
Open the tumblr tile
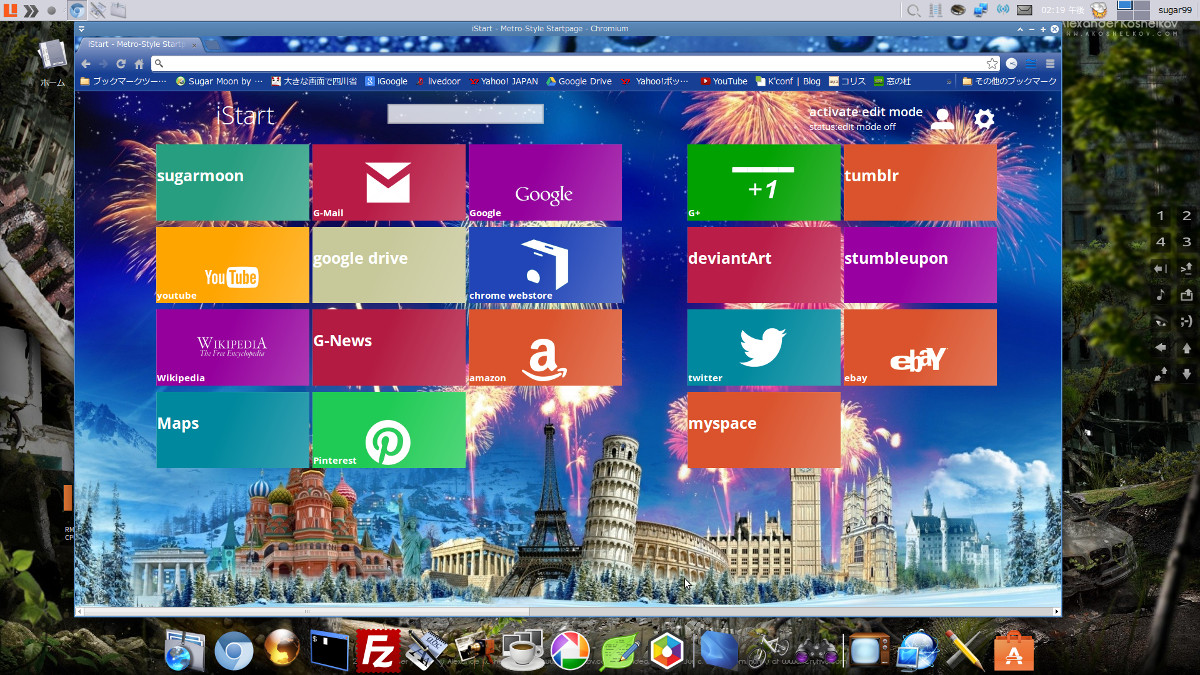920,182
